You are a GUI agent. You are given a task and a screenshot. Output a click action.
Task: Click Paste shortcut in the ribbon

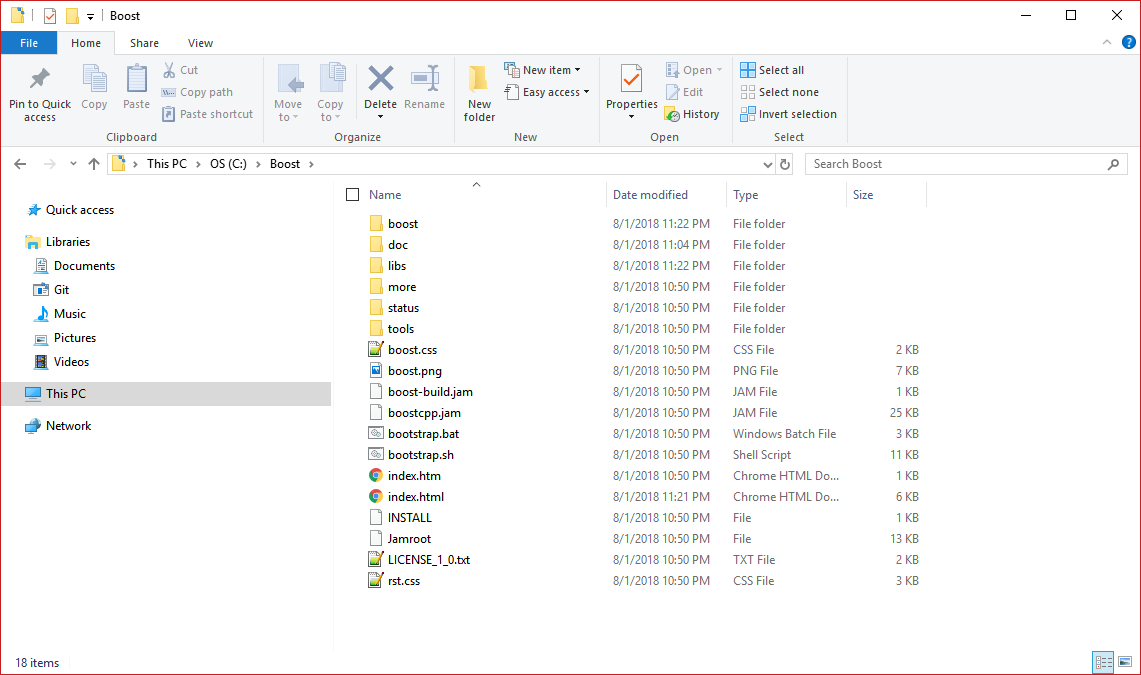click(x=207, y=114)
